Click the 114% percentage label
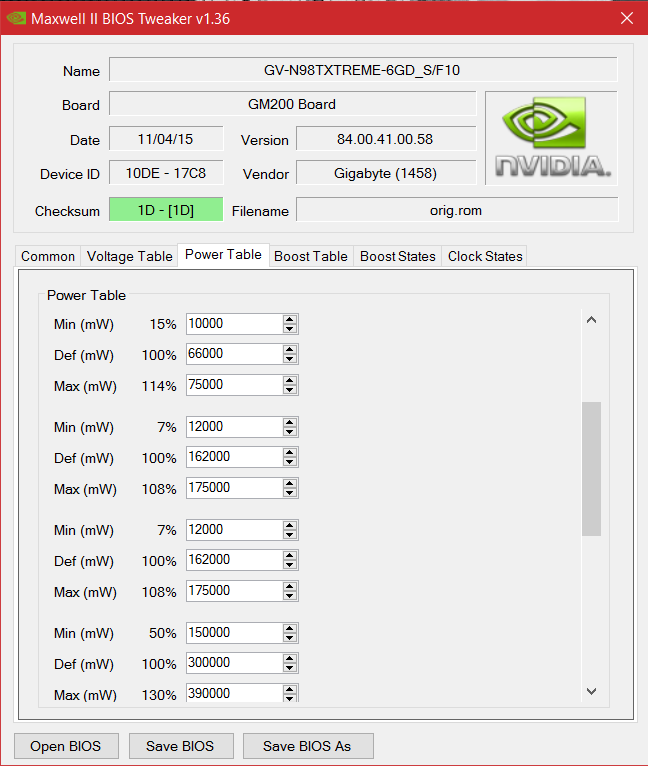The image size is (648, 766). click(159, 386)
